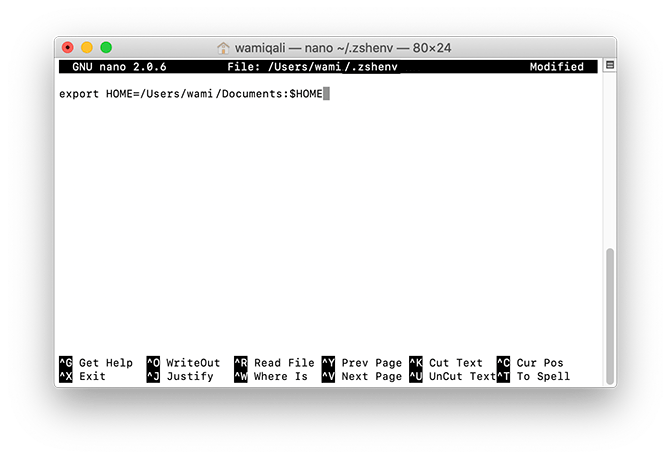Click the GNU nano 2.0.6 header text
This screenshot has width=670, height=458.
click(119, 67)
